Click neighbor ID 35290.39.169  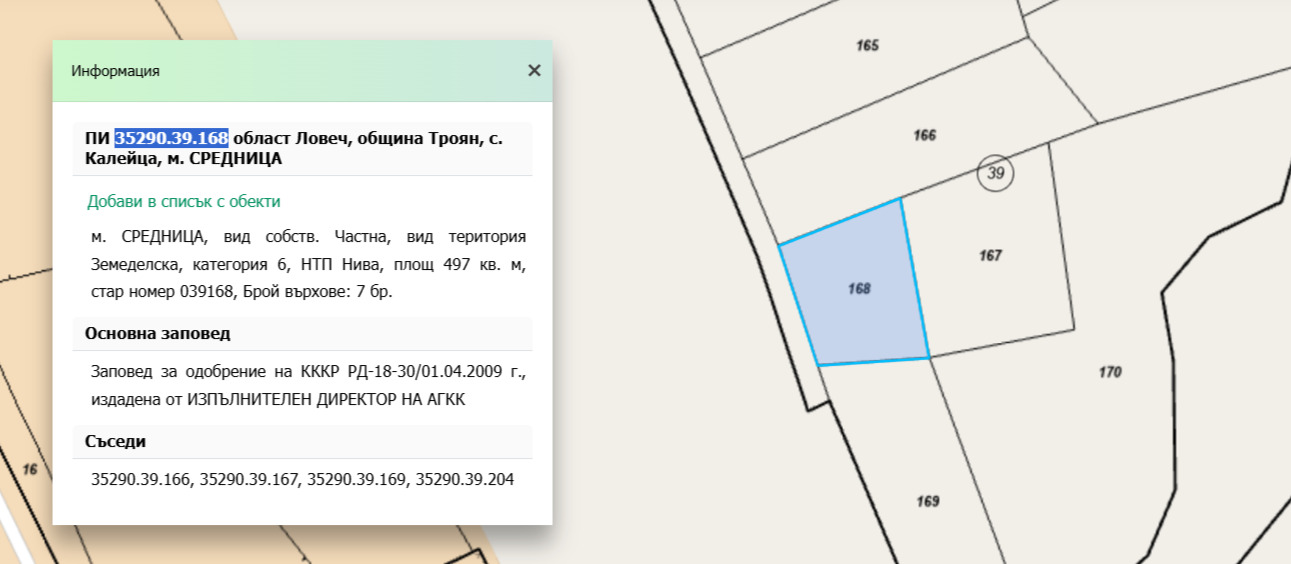coord(357,480)
